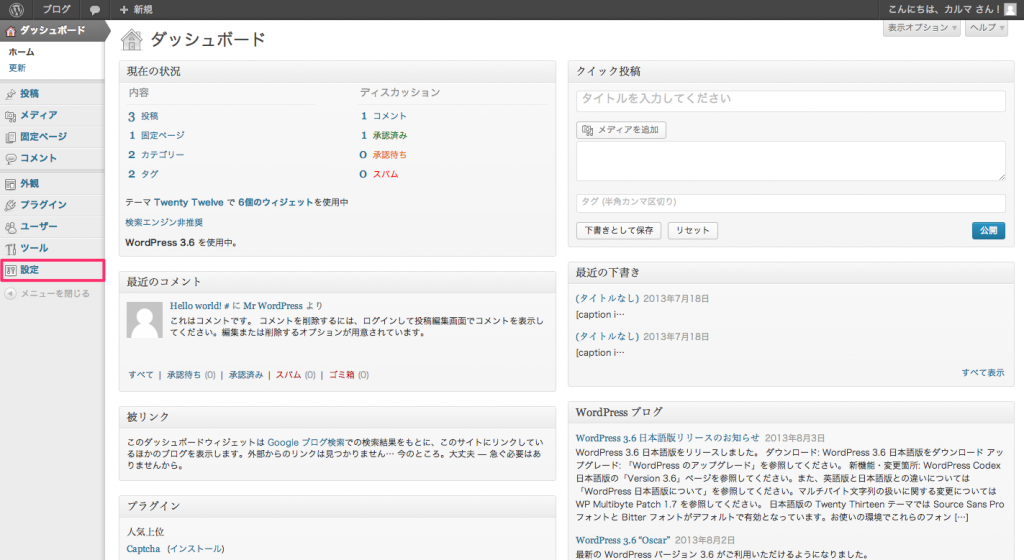Click 検索エンジン非推奨 link

pyautogui.click(x=164, y=223)
